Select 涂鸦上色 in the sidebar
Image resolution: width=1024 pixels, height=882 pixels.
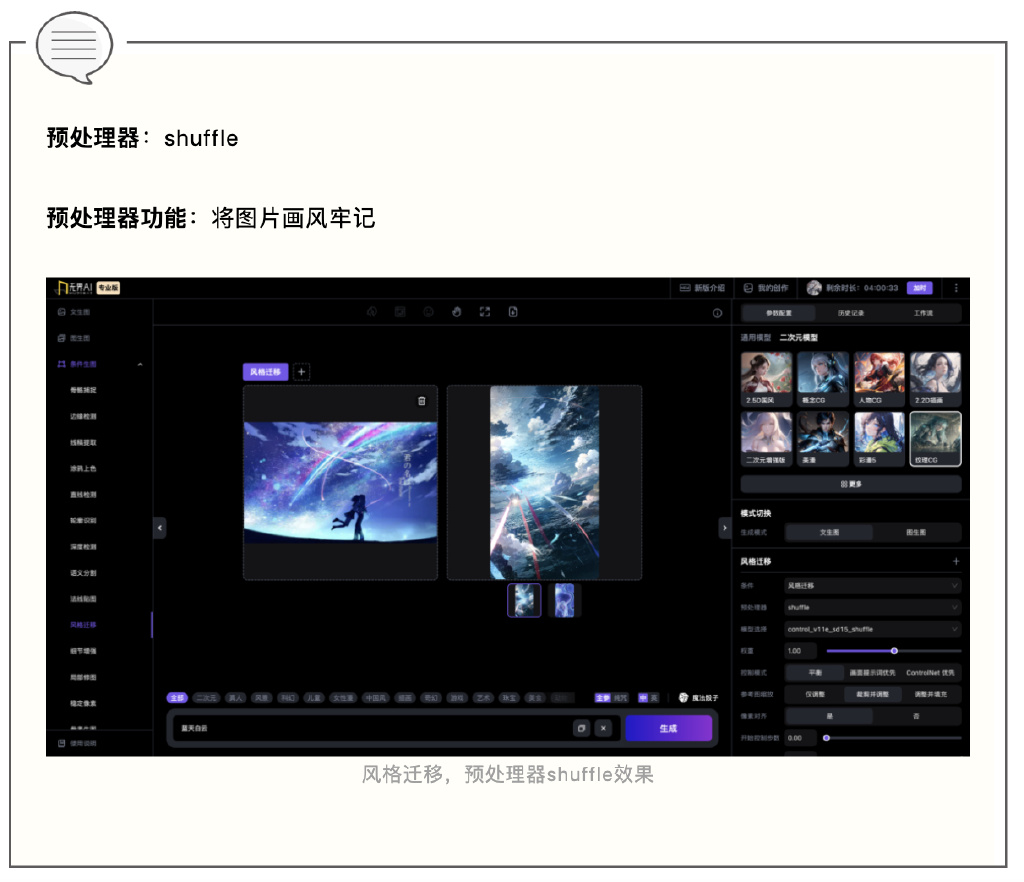coord(83,468)
